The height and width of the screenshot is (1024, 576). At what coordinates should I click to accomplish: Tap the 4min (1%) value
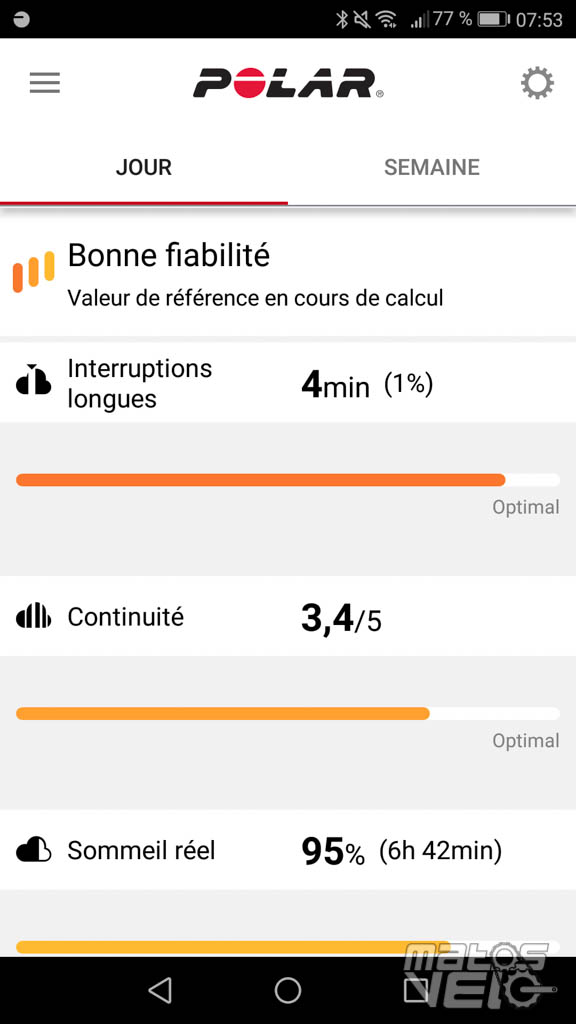(x=367, y=385)
